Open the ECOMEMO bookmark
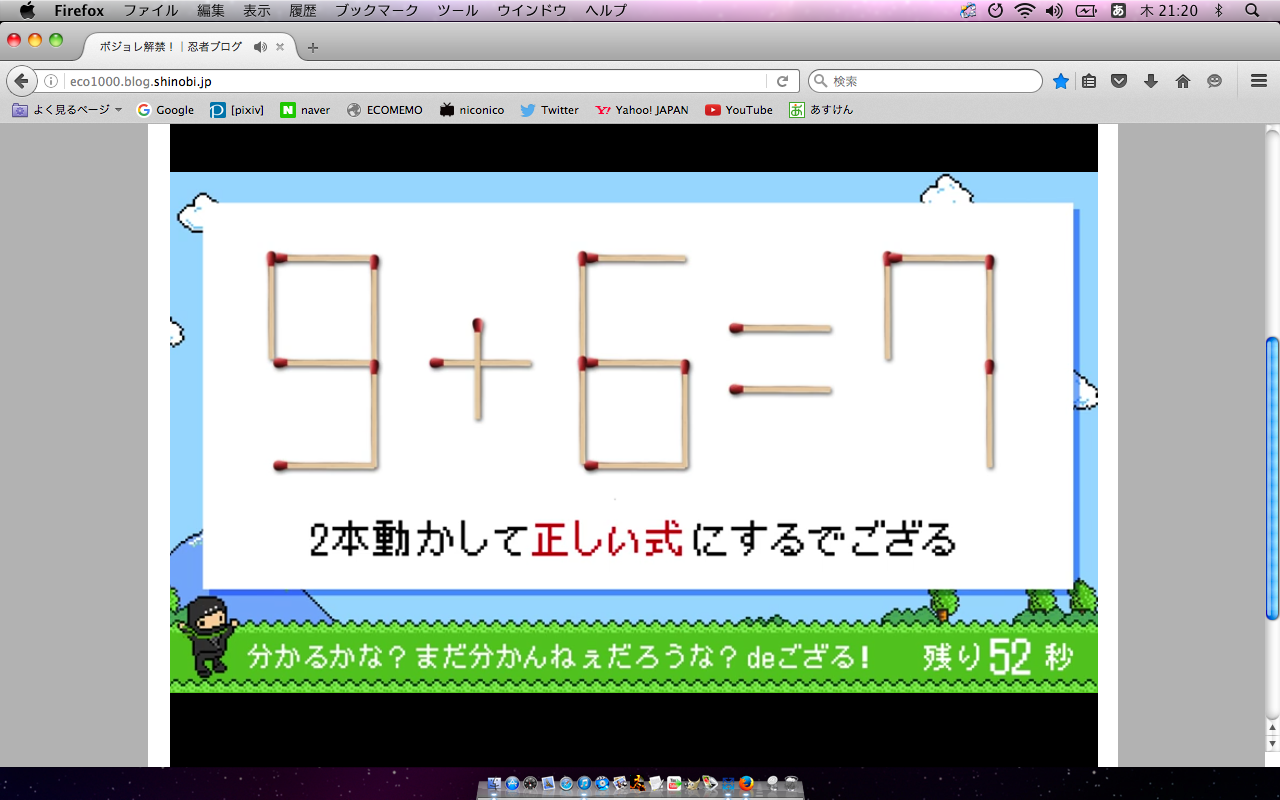Image resolution: width=1280 pixels, height=800 pixels. tap(385, 110)
